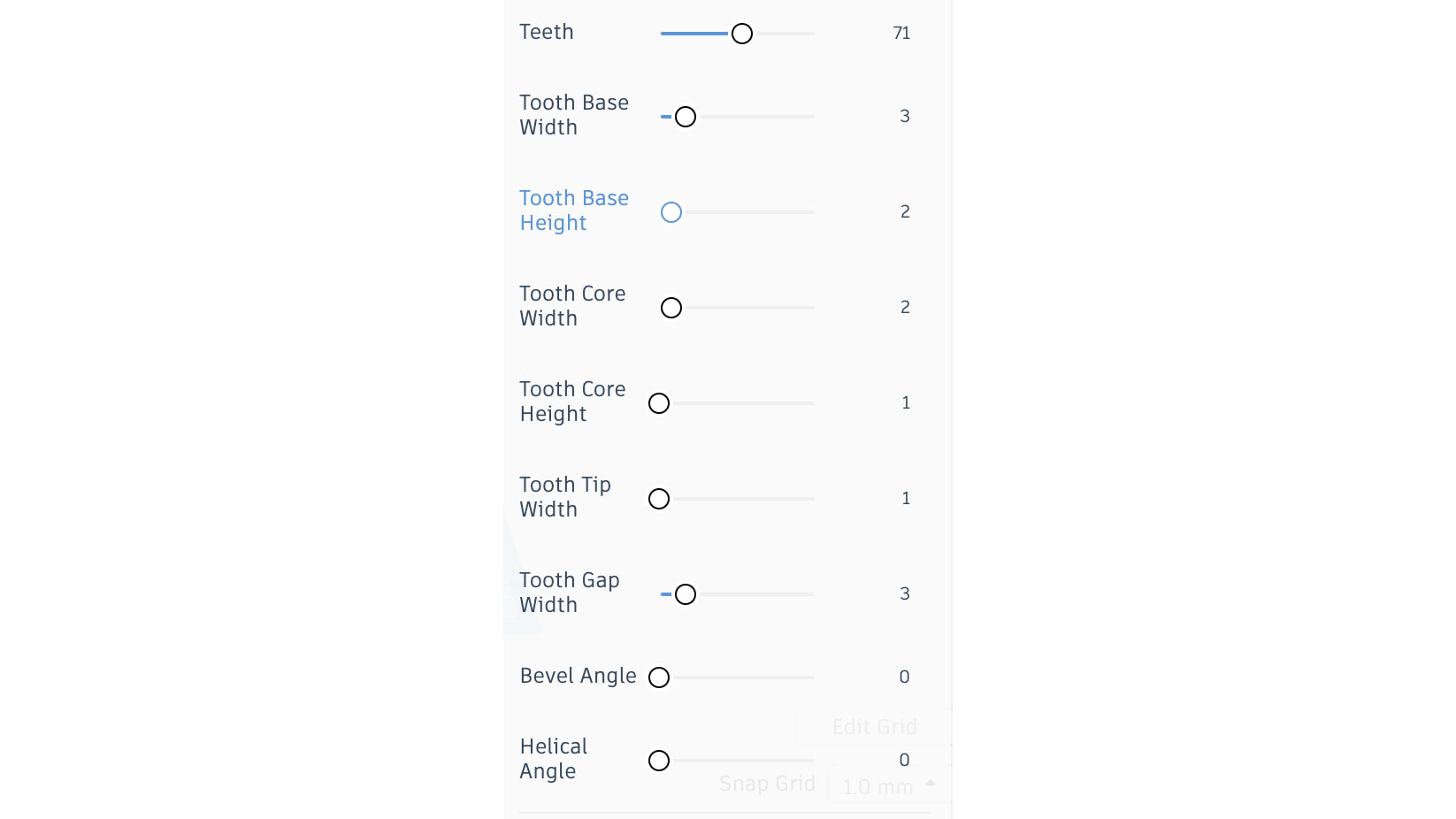
Task: Click the highlighted Tooth Base Height label
Action: (x=574, y=210)
